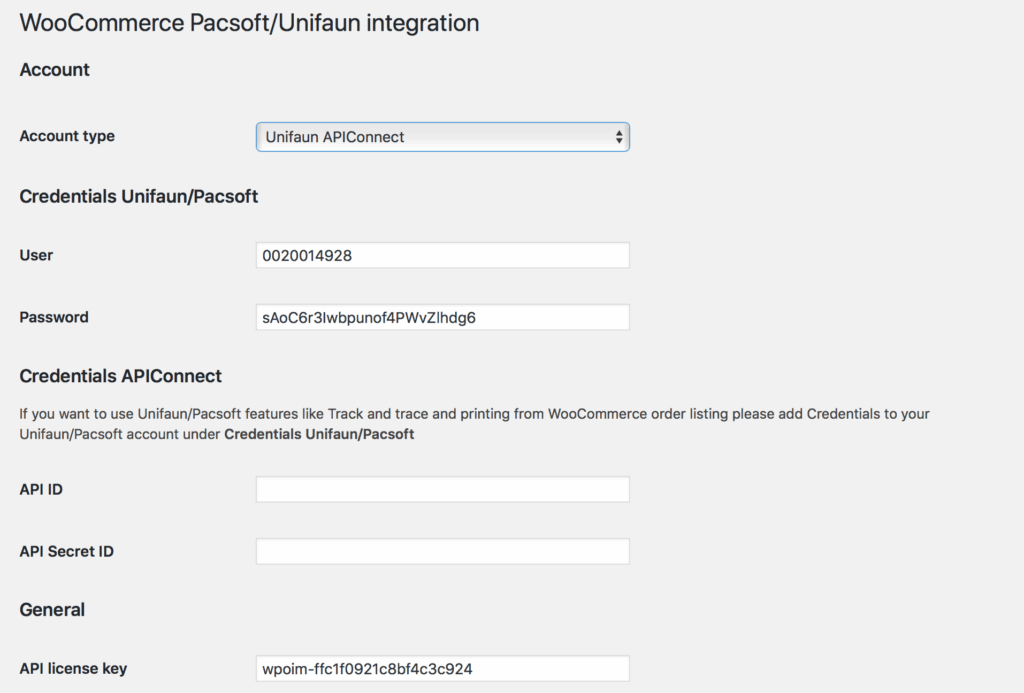
Task: Click into the User input field
Action: pos(442,255)
